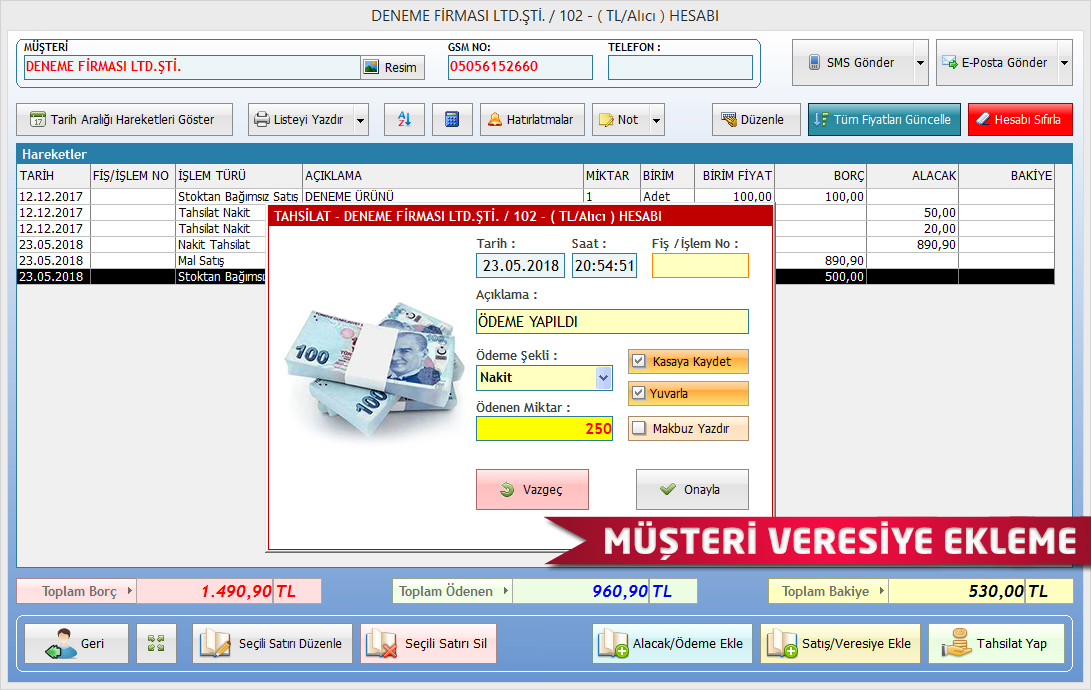Toggle the Yuvarla checkbox

[x=639, y=394]
